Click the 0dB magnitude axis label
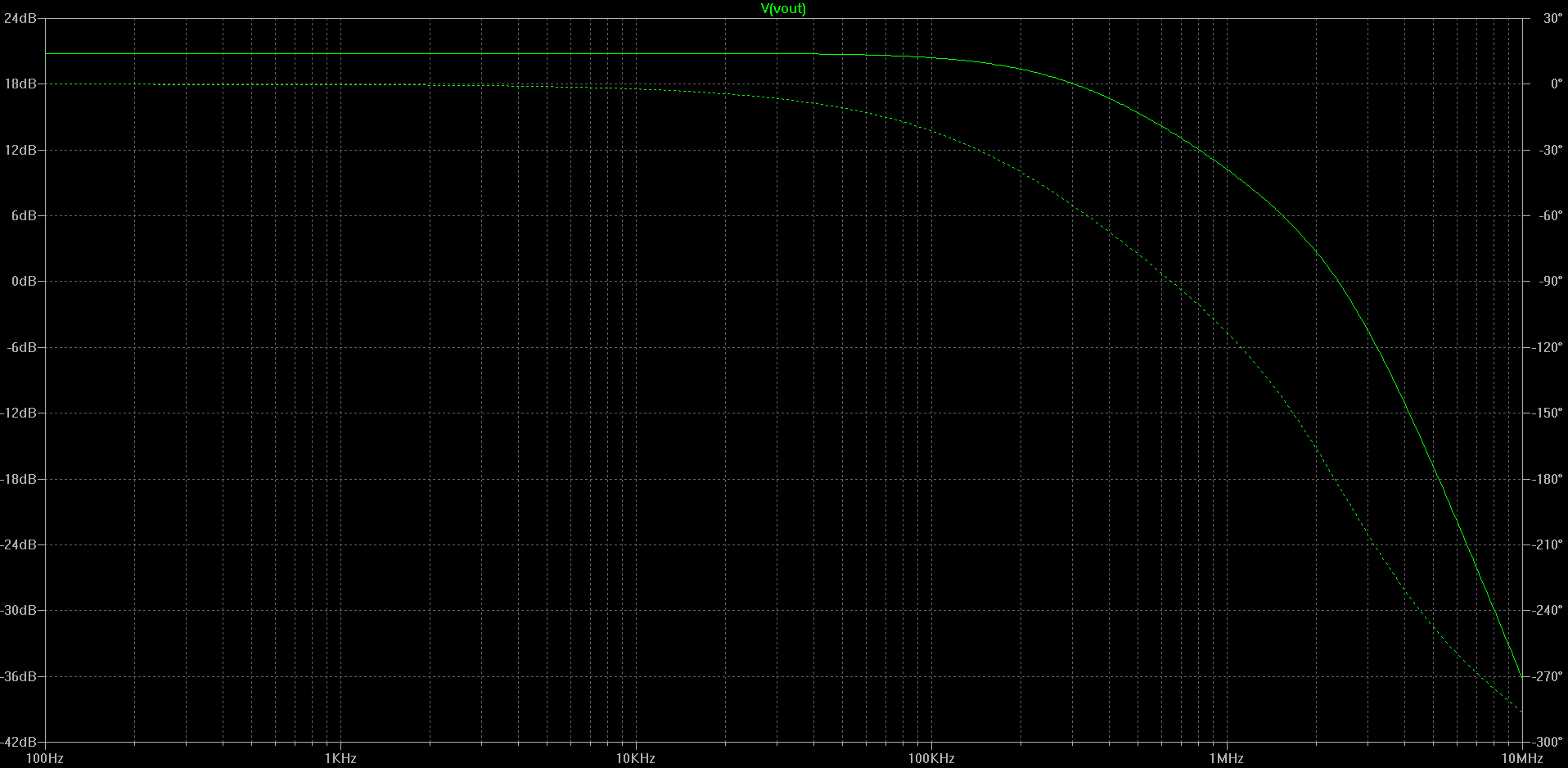Viewport: 1568px width, 768px height. point(24,281)
